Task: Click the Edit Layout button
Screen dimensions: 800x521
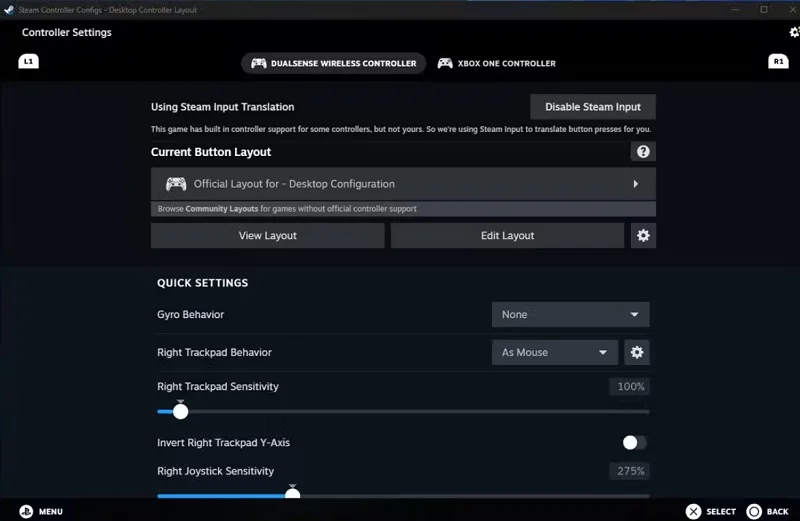Action: 507,235
